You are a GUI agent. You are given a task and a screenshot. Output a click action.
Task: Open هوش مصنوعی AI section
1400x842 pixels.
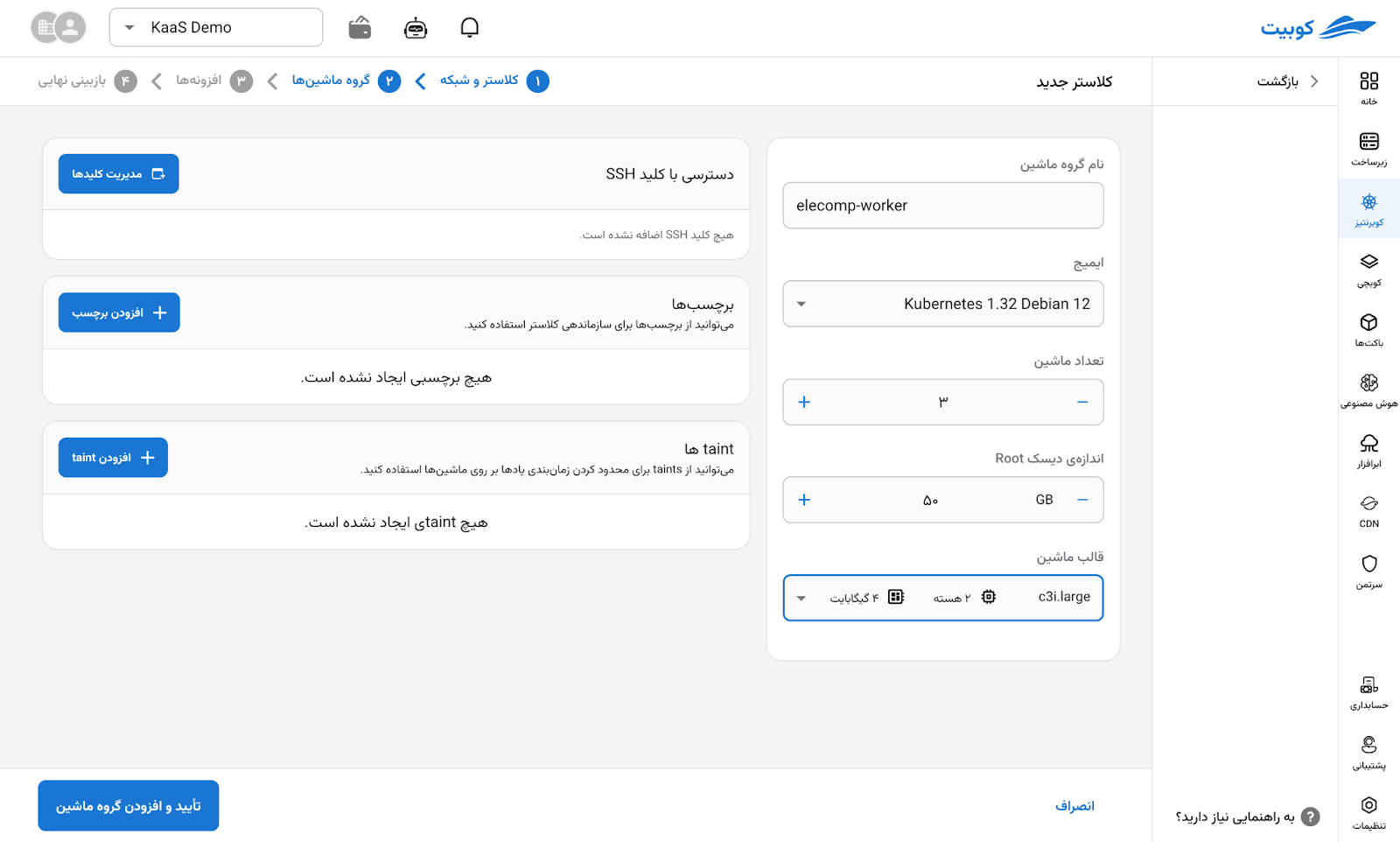pyautogui.click(x=1368, y=390)
